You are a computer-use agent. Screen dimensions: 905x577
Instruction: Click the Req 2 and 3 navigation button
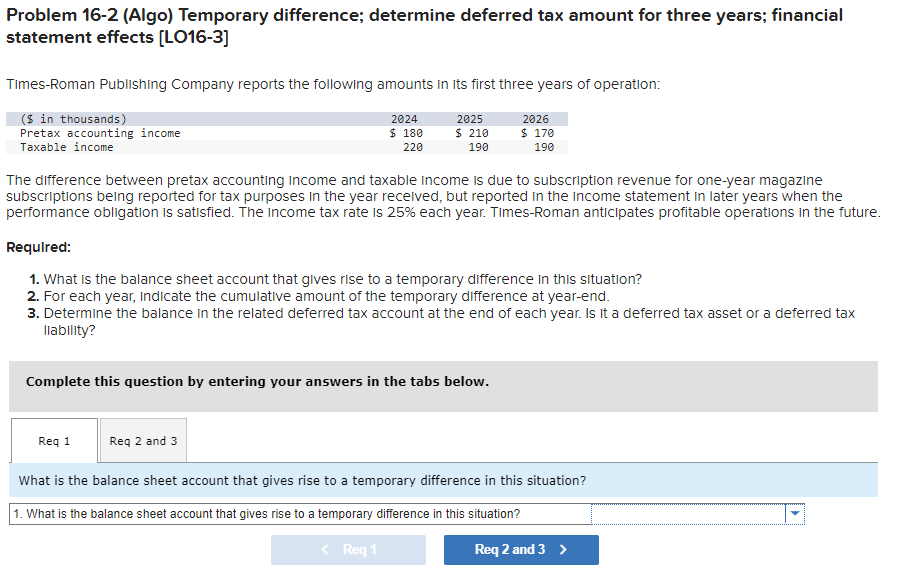pos(521,549)
